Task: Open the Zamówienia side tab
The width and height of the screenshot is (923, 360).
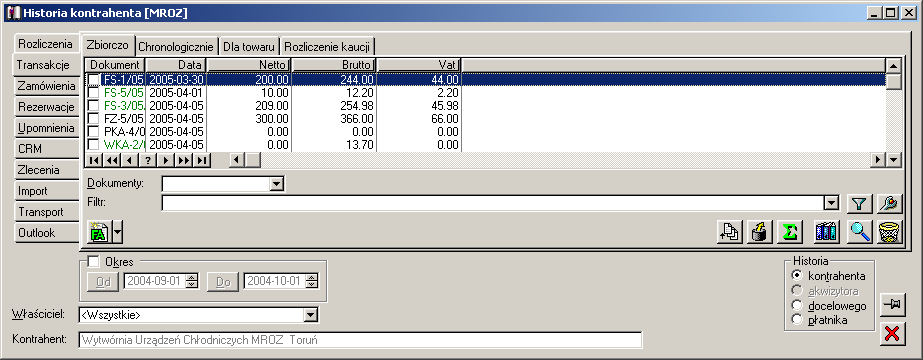Action: click(47, 86)
